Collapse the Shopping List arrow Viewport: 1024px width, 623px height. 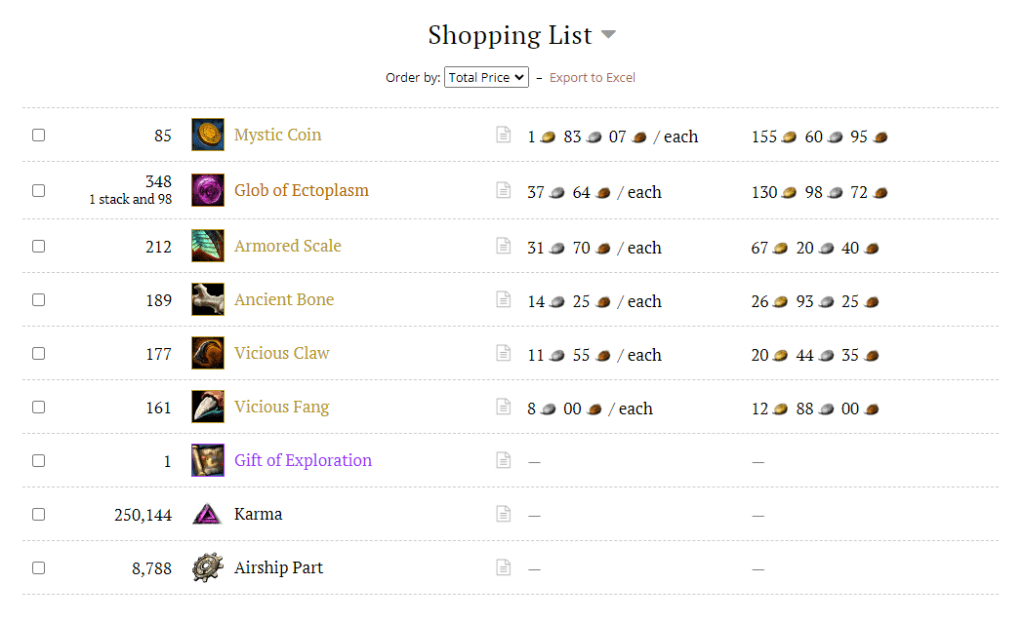608,36
